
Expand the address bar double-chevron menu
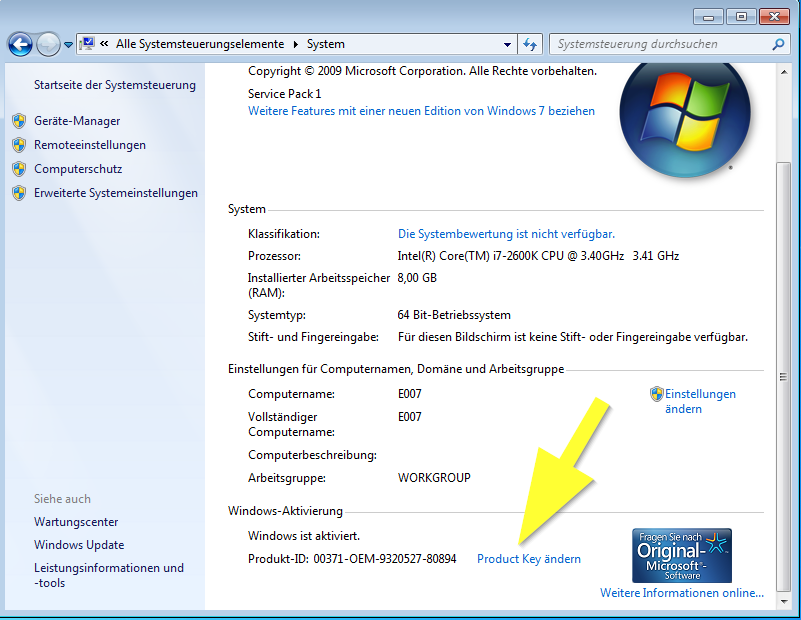[104, 44]
